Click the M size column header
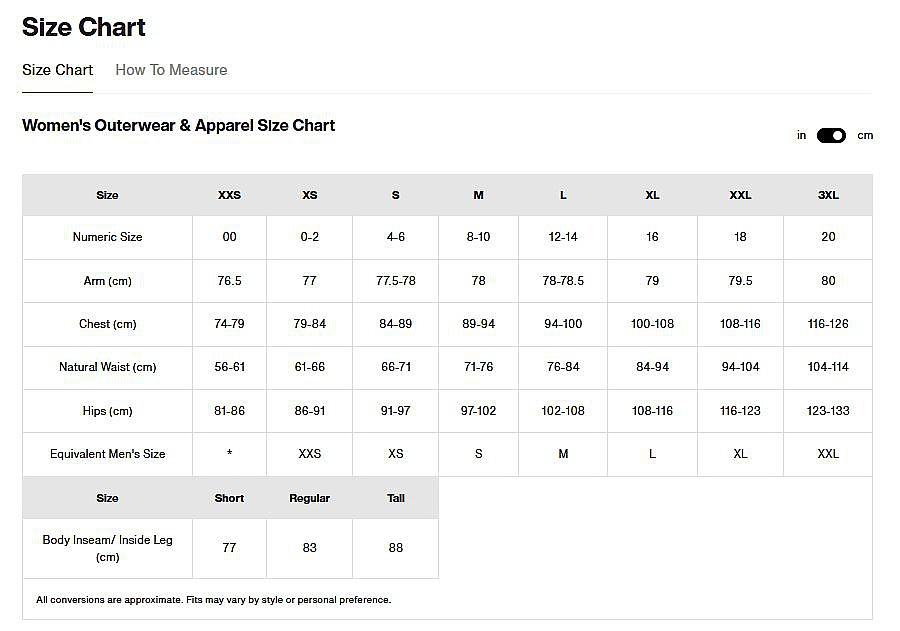This screenshot has width=900, height=631. pos(478,195)
